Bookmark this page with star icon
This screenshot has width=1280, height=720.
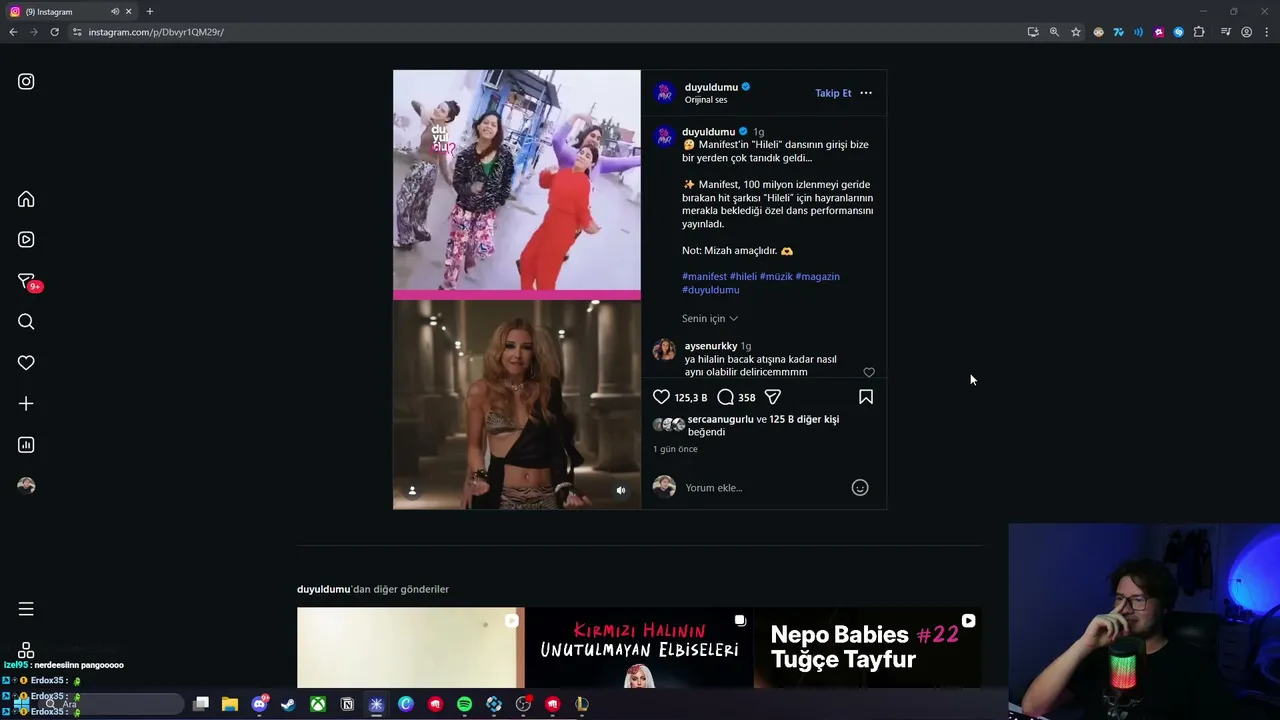tap(1076, 32)
